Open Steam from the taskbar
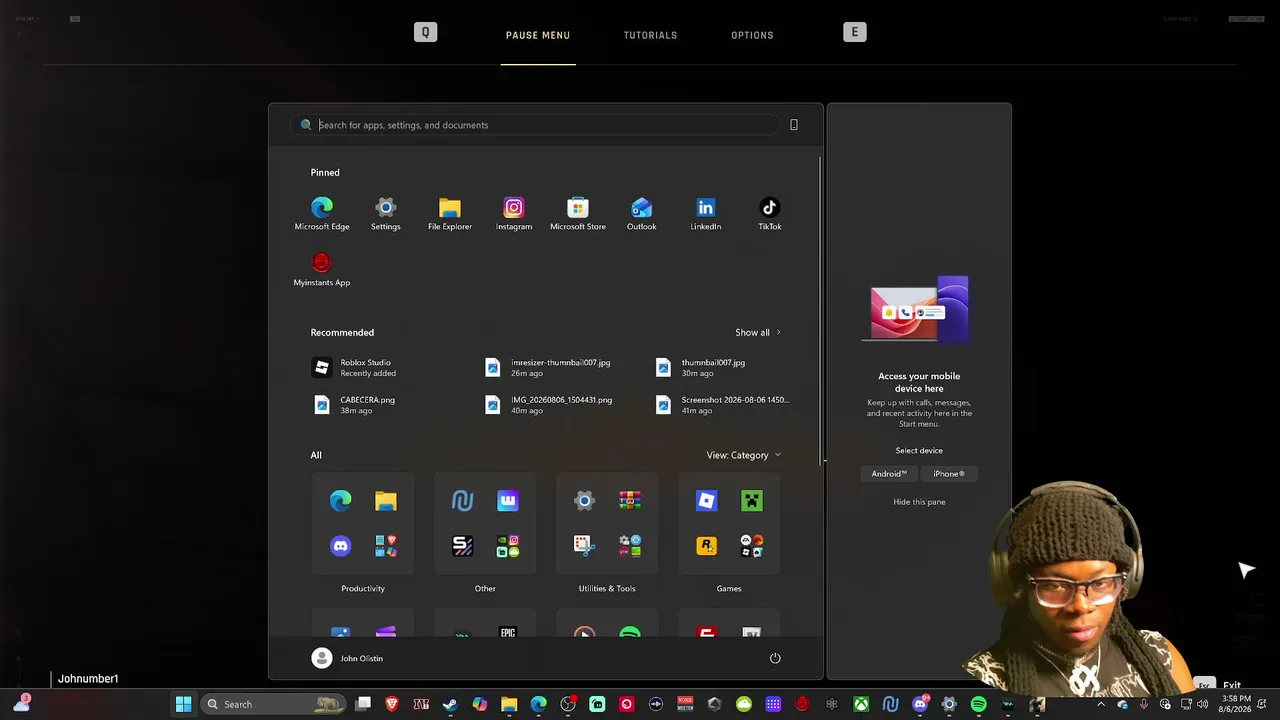 point(451,704)
